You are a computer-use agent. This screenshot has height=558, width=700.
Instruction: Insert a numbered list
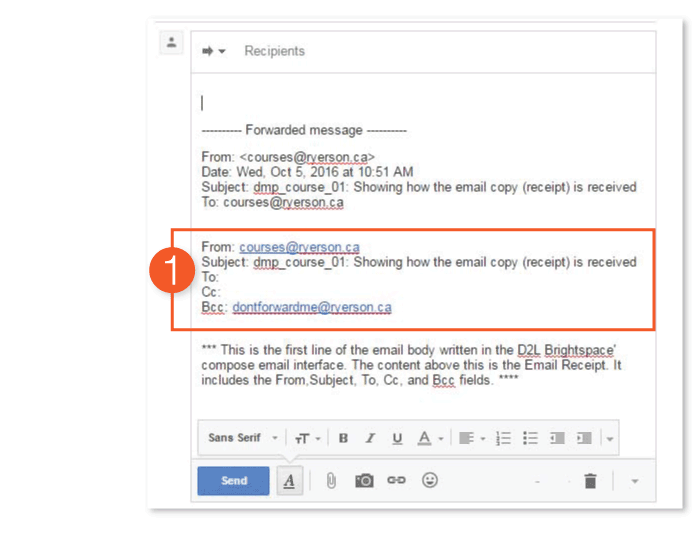click(x=503, y=438)
